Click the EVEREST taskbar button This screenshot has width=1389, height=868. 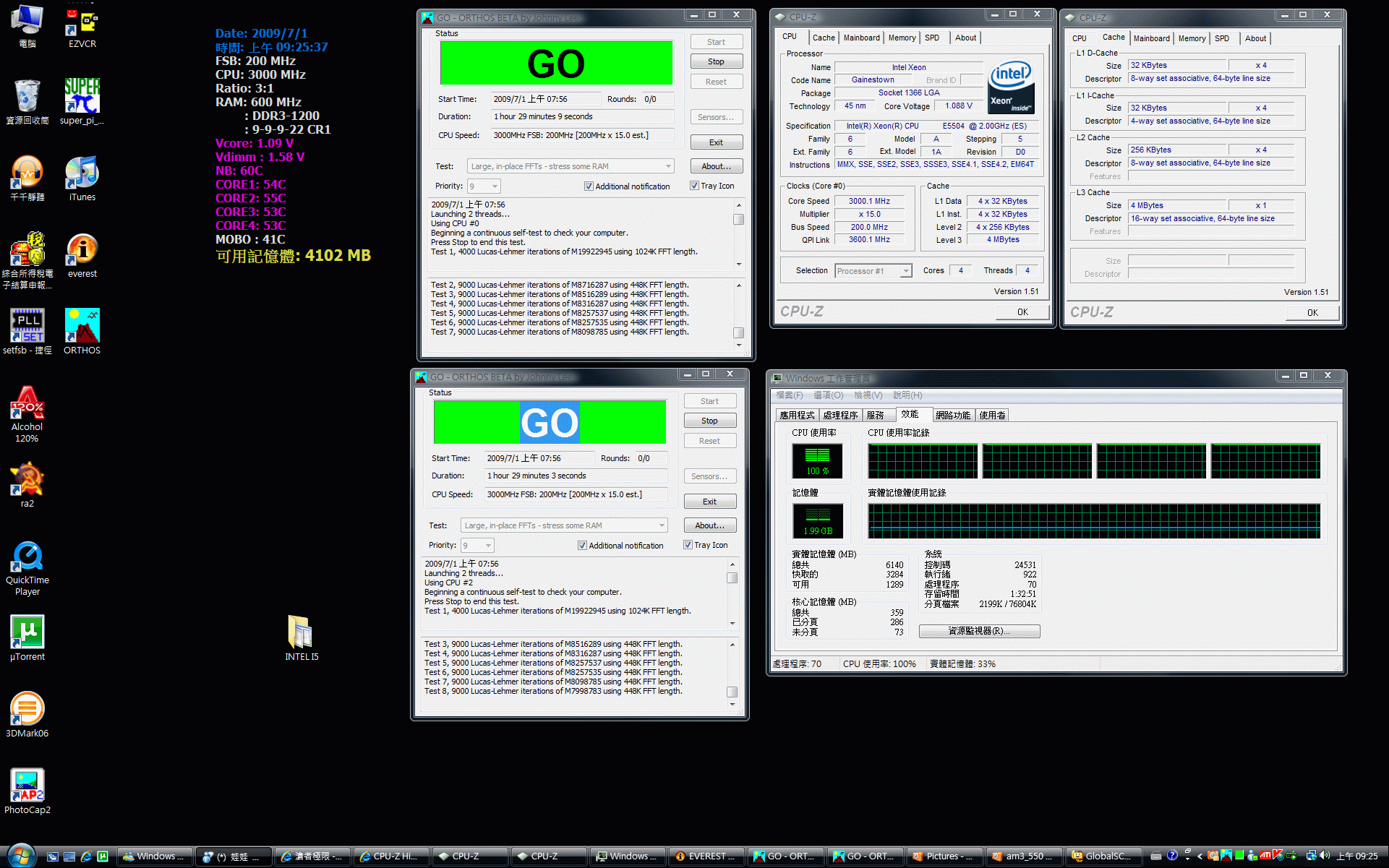coord(706,856)
